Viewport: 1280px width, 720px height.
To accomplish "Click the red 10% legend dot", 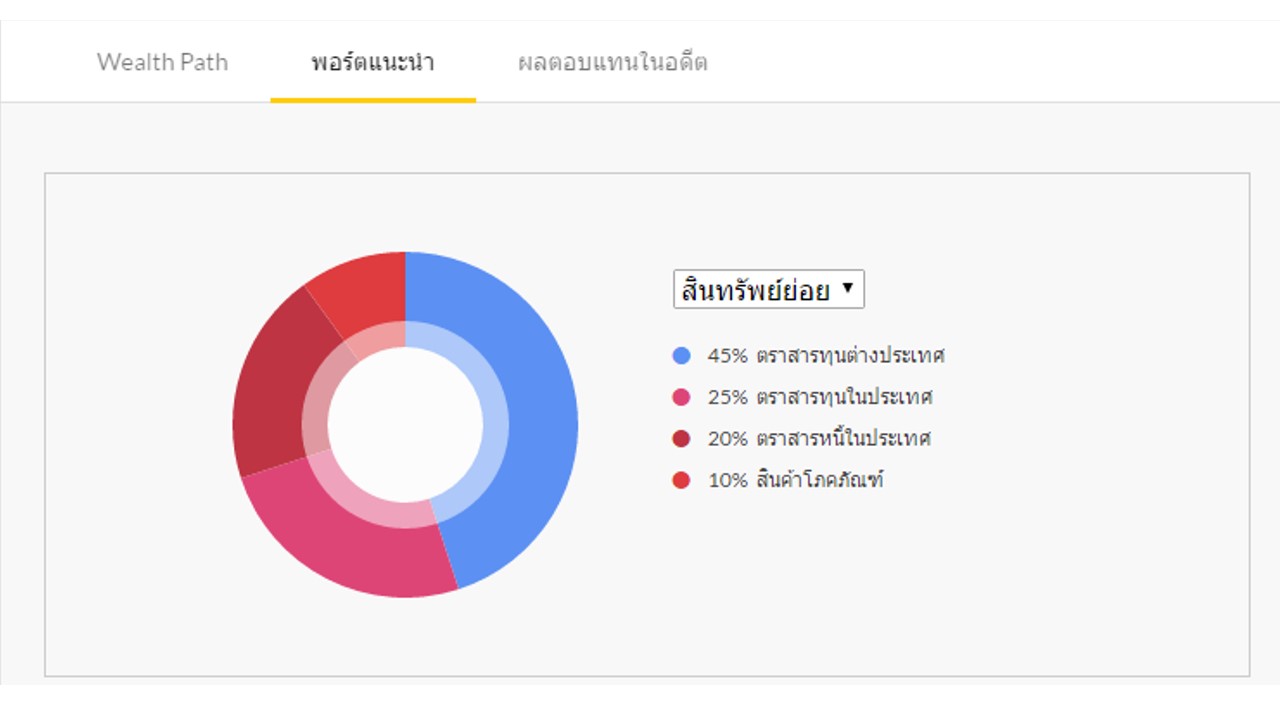I will click(682, 481).
